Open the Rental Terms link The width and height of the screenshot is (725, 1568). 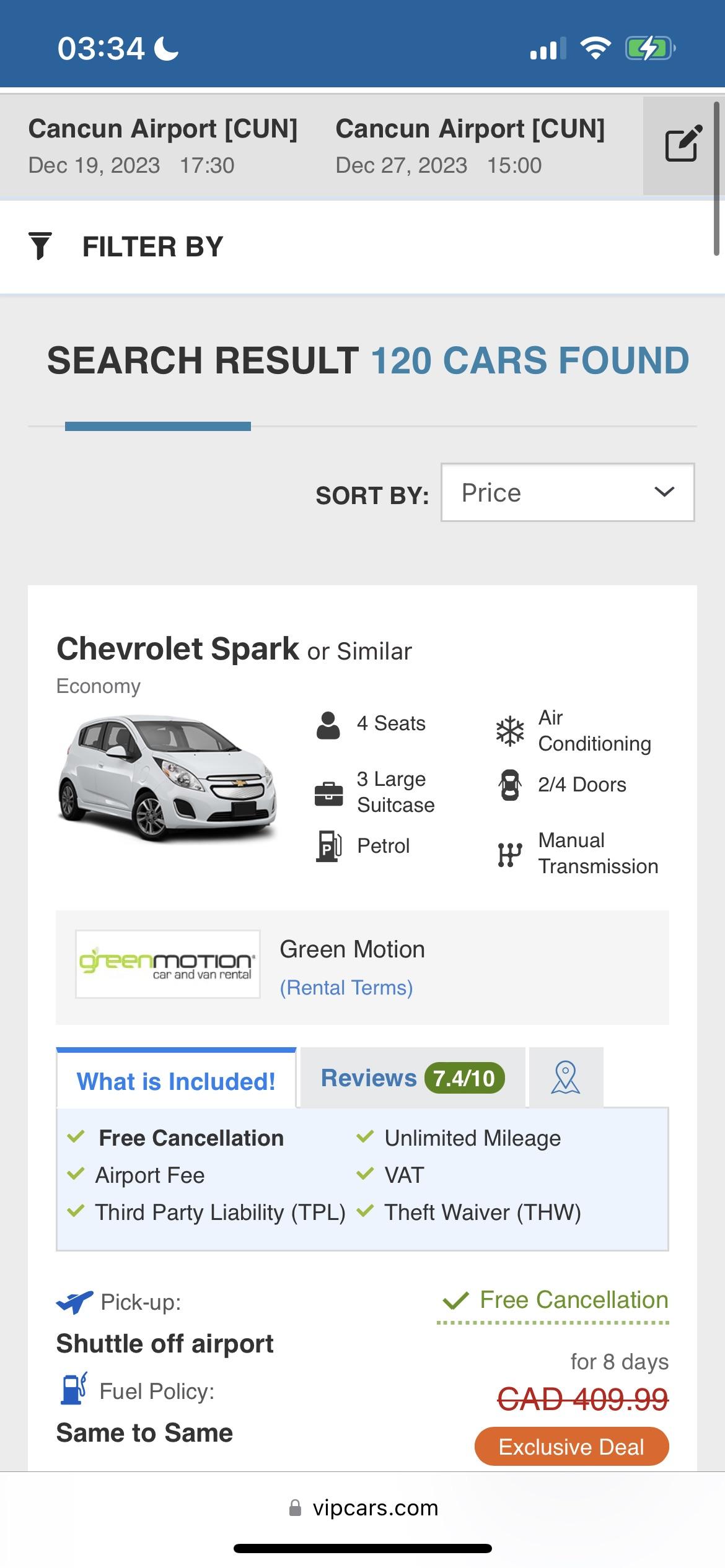click(x=346, y=987)
